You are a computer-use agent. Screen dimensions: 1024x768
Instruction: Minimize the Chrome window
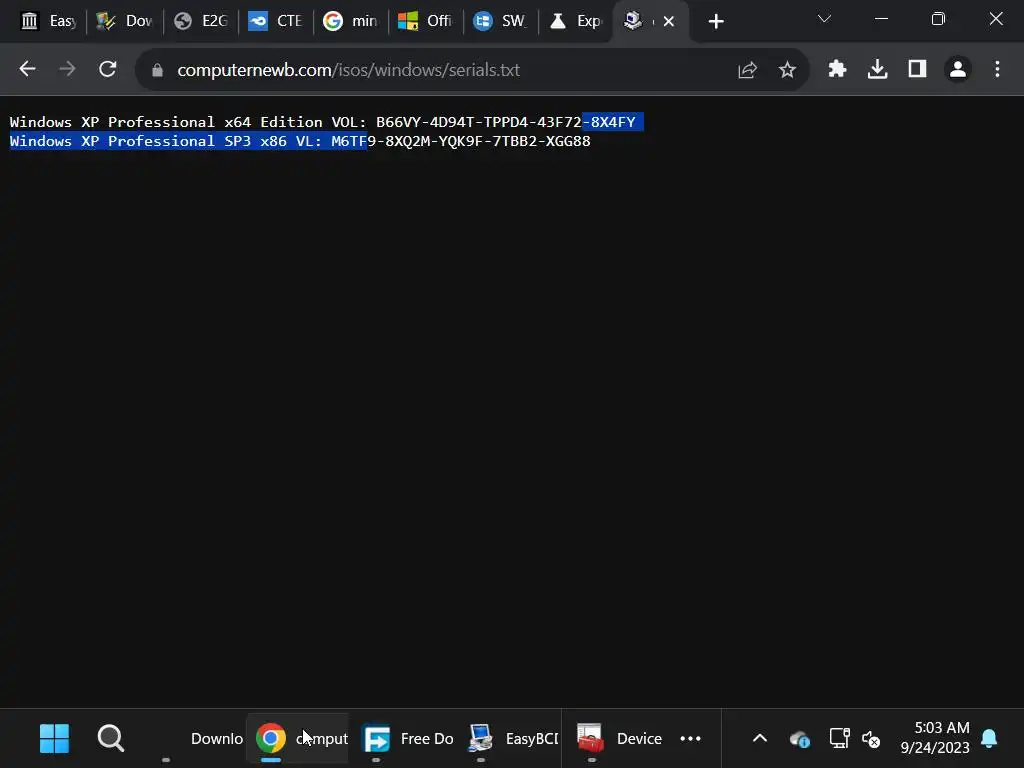(x=881, y=20)
